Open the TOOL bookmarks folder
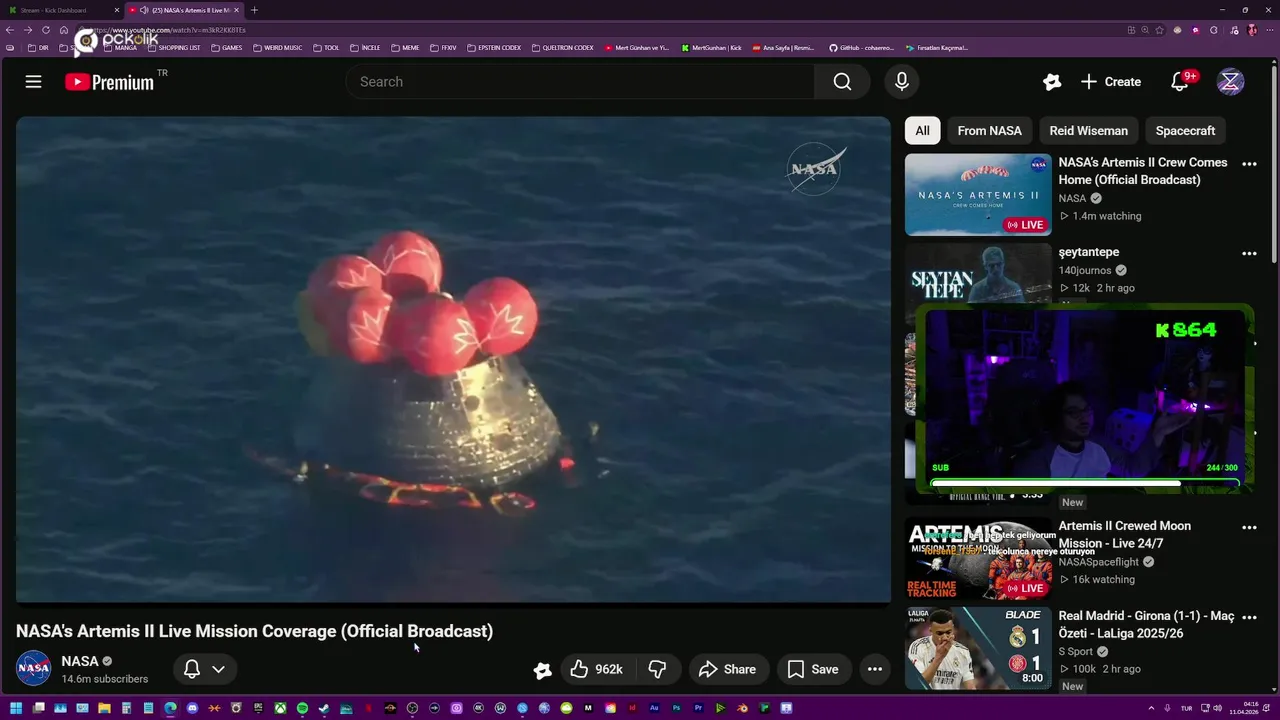Screen dimensions: 1280x720 click(326, 47)
